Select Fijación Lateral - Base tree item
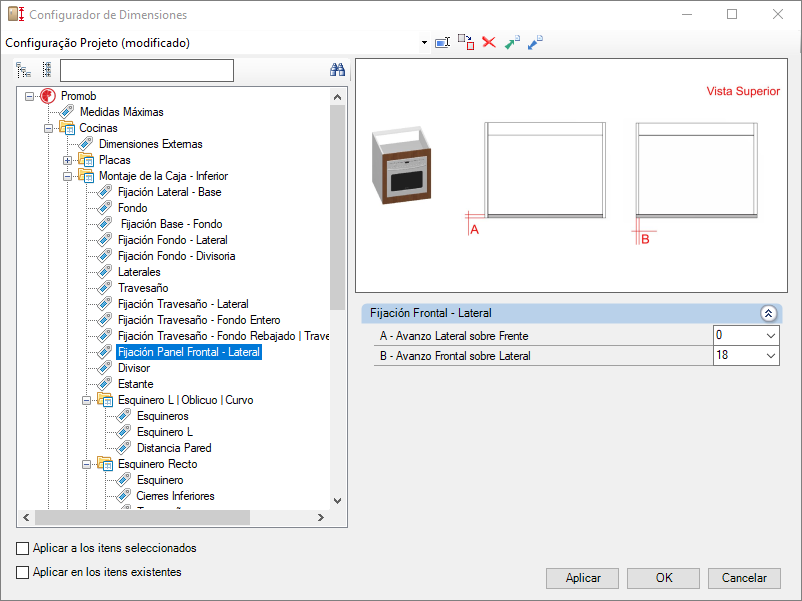The height and width of the screenshot is (601, 802). point(169,192)
